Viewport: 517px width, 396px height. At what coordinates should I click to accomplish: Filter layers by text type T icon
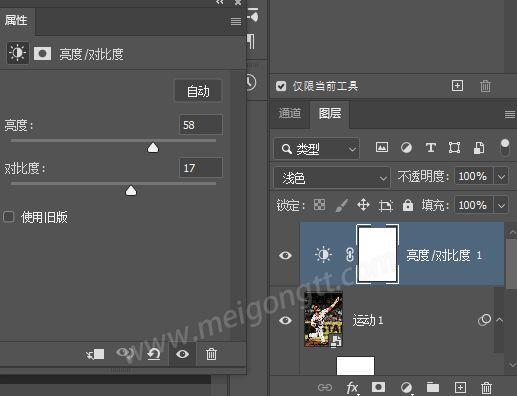tap(430, 147)
